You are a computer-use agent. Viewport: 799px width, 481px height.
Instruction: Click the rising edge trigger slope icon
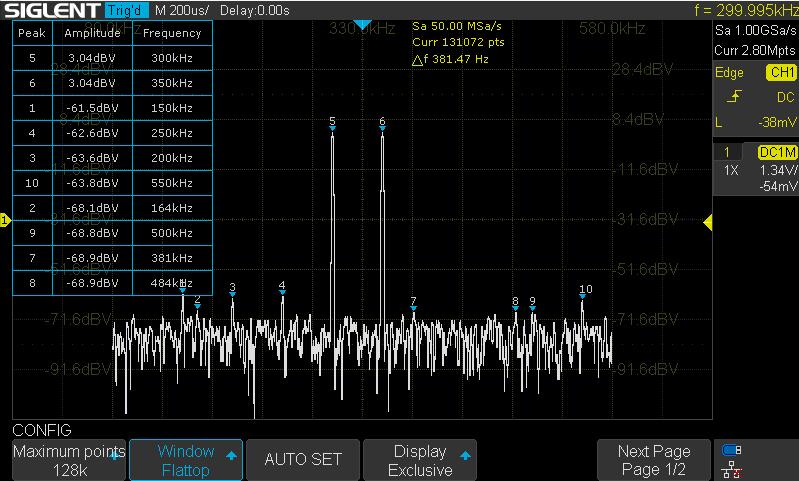click(735, 97)
